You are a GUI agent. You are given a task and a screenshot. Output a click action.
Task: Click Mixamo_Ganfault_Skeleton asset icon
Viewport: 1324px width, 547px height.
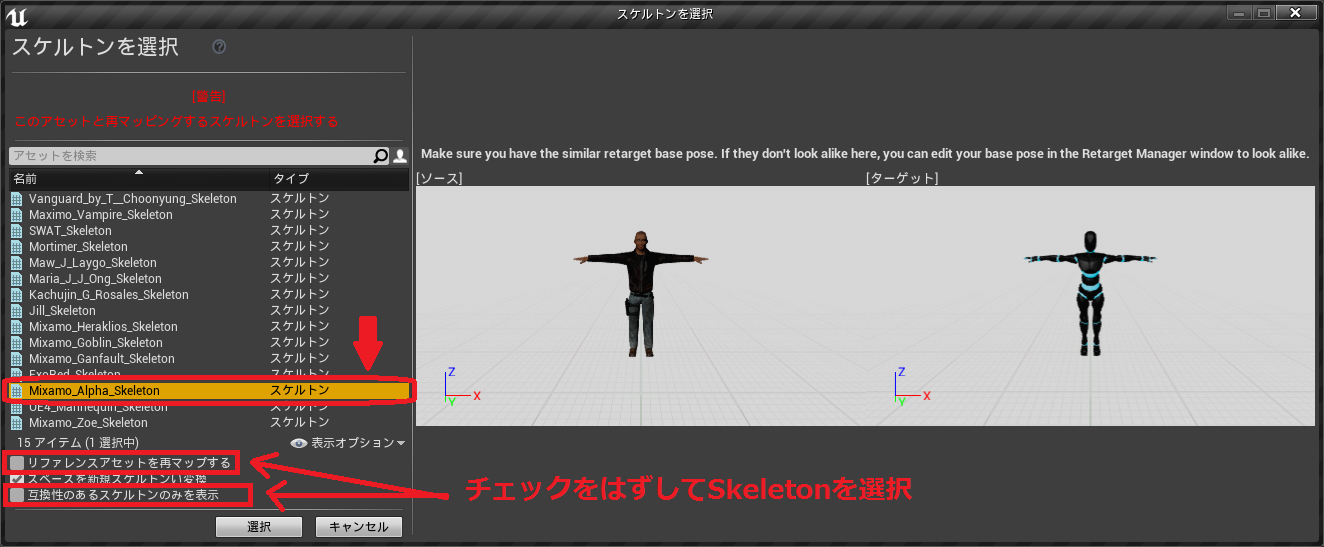(x=16, y=359)
